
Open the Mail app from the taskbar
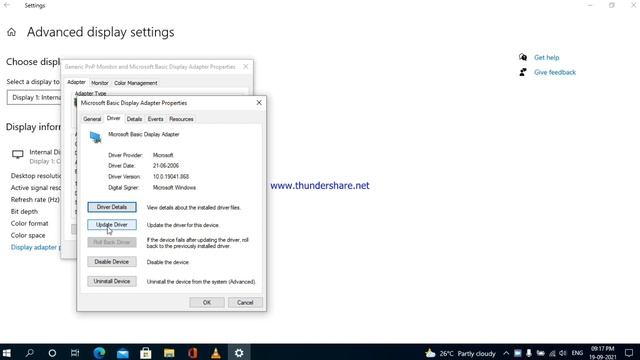click(122, 353)
